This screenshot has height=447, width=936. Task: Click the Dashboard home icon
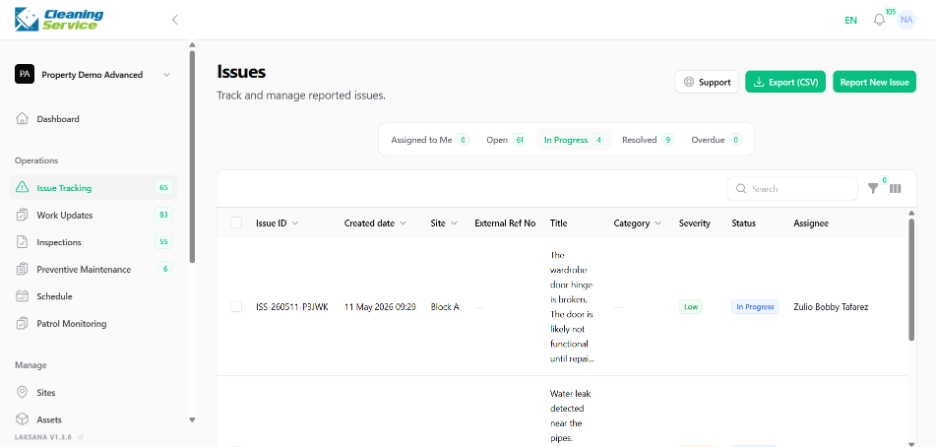click(x=22, y=119)
